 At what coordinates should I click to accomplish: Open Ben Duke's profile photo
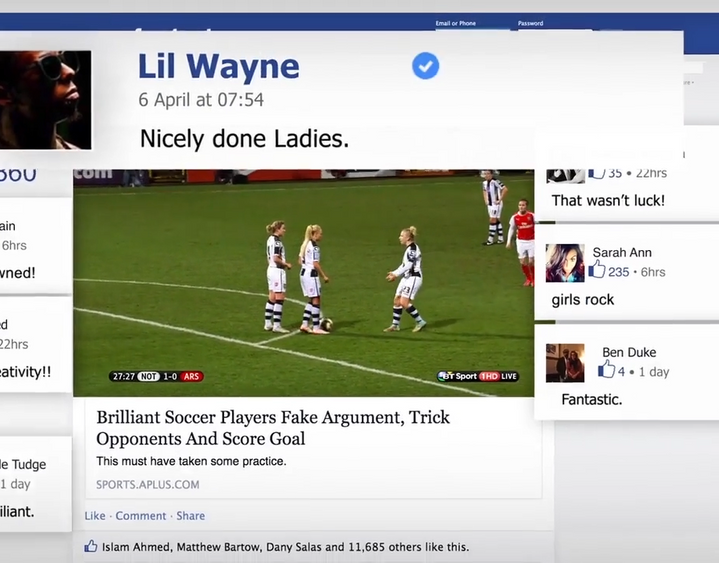point(565,363)
